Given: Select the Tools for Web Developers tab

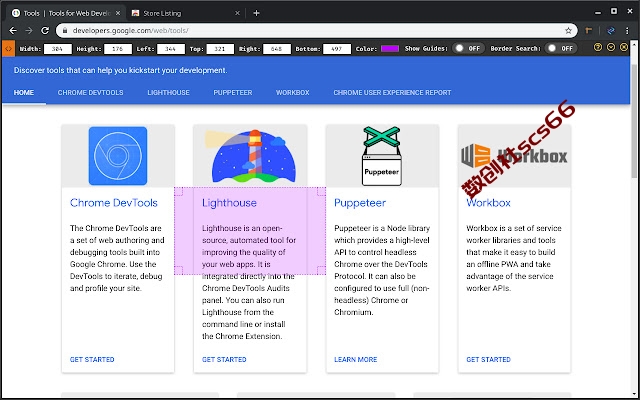Looking at the screenshot, I should point(66,13).
